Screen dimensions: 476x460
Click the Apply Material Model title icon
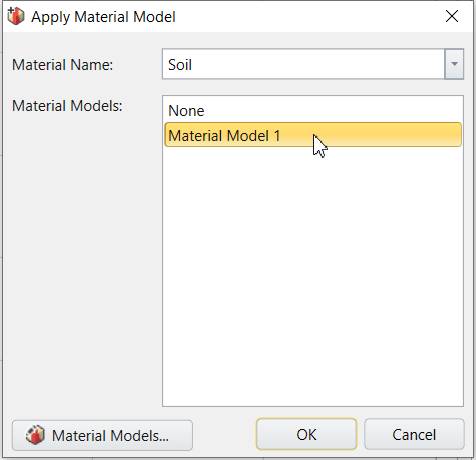click(x=16, y=16)
